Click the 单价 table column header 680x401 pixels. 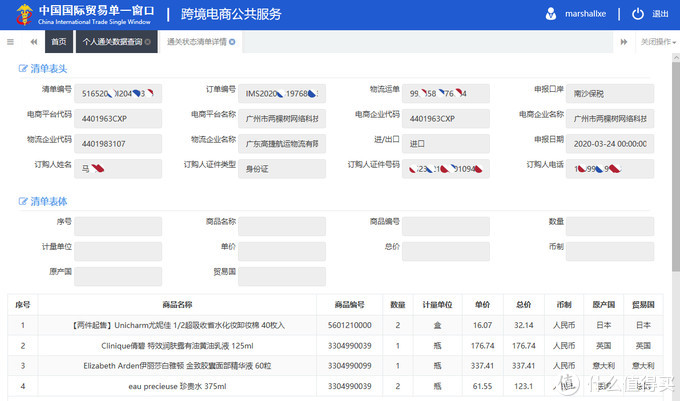(482, 304)
